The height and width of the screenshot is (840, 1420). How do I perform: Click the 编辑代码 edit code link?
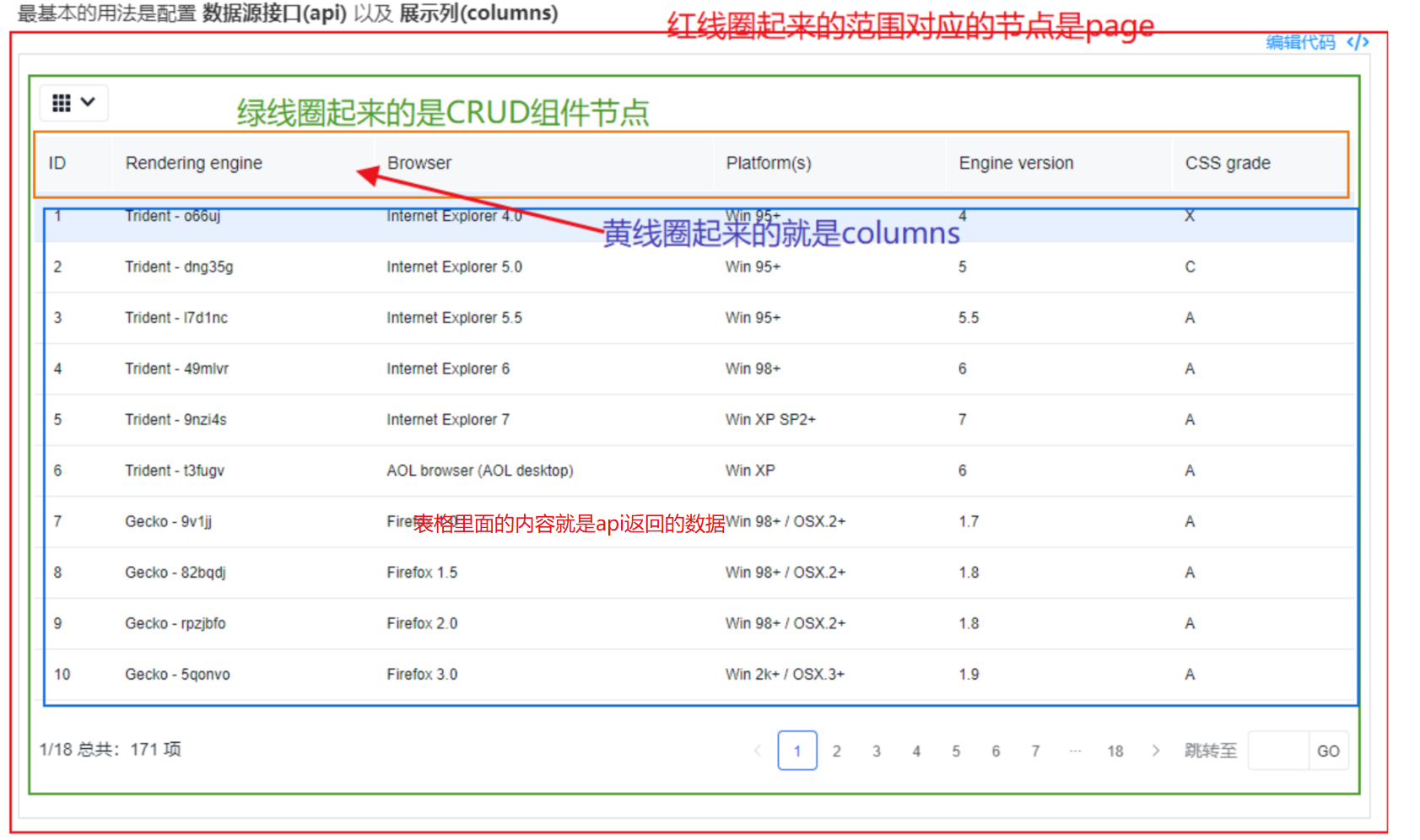pyautogui.click(x=1317, y=42)
